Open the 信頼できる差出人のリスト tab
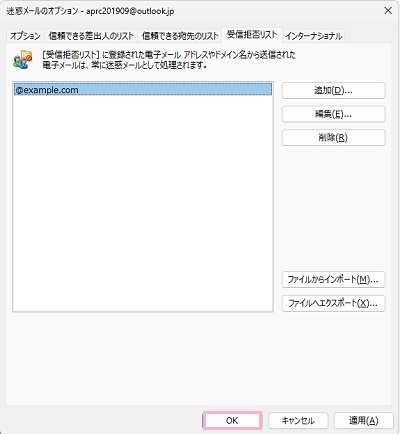Viewport: 400px width, 434px height. 91,36
